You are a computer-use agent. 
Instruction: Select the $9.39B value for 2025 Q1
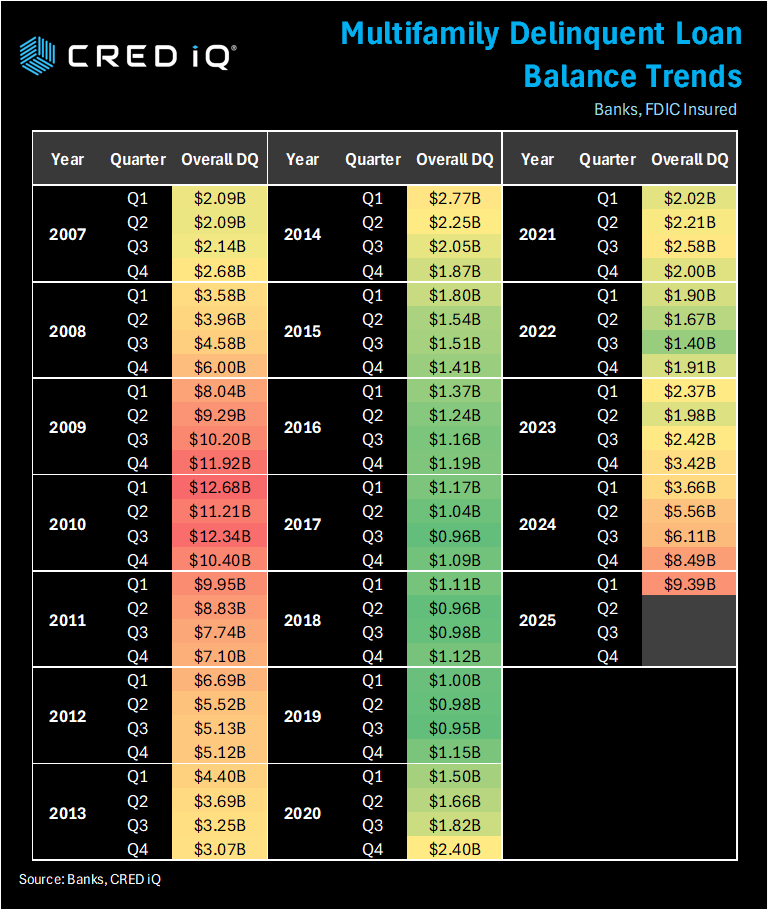689,584
